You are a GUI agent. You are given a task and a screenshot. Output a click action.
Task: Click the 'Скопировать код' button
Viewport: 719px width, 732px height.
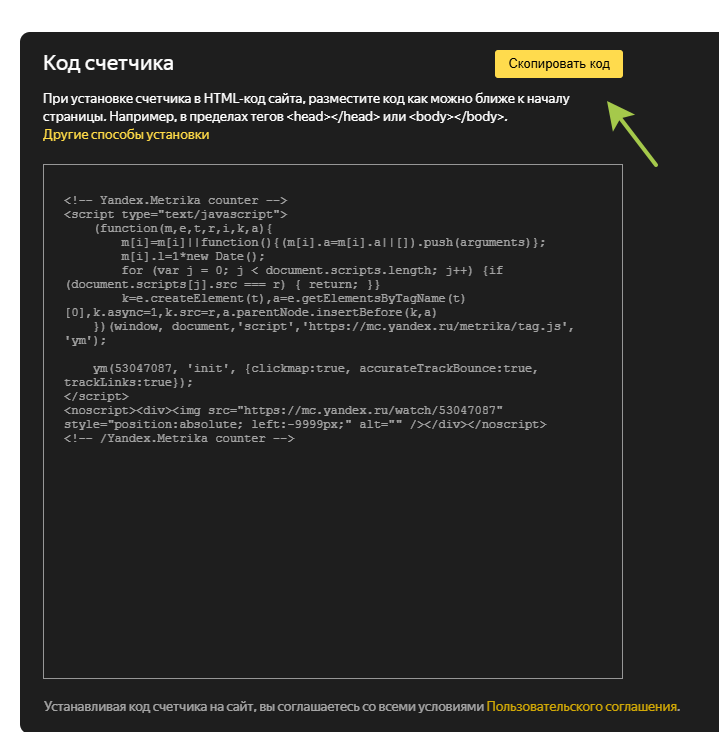tap(558, 64)
